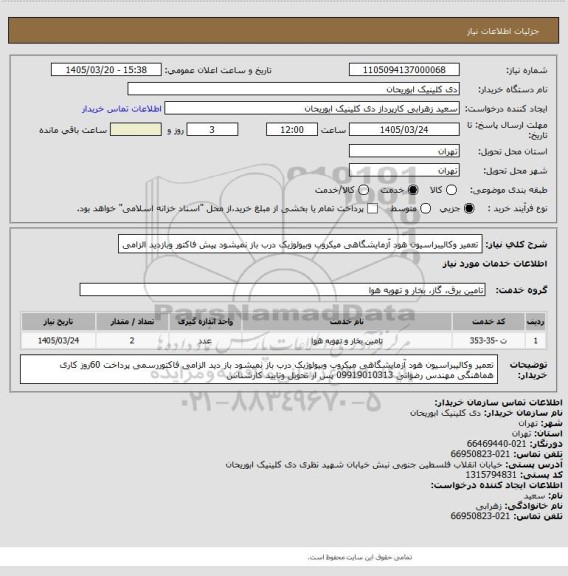Click row number 1 in table

535,341
